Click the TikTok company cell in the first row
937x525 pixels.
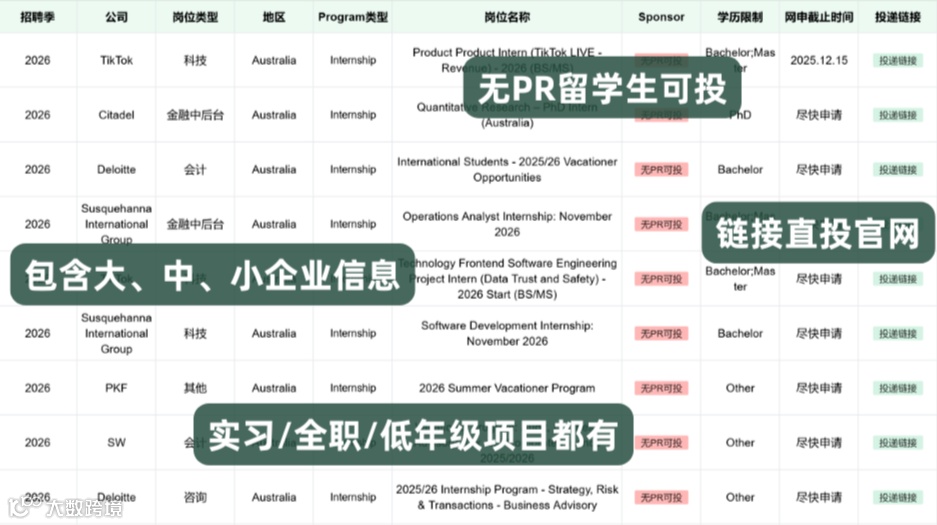pyautogui.click(x=117, y=60)
